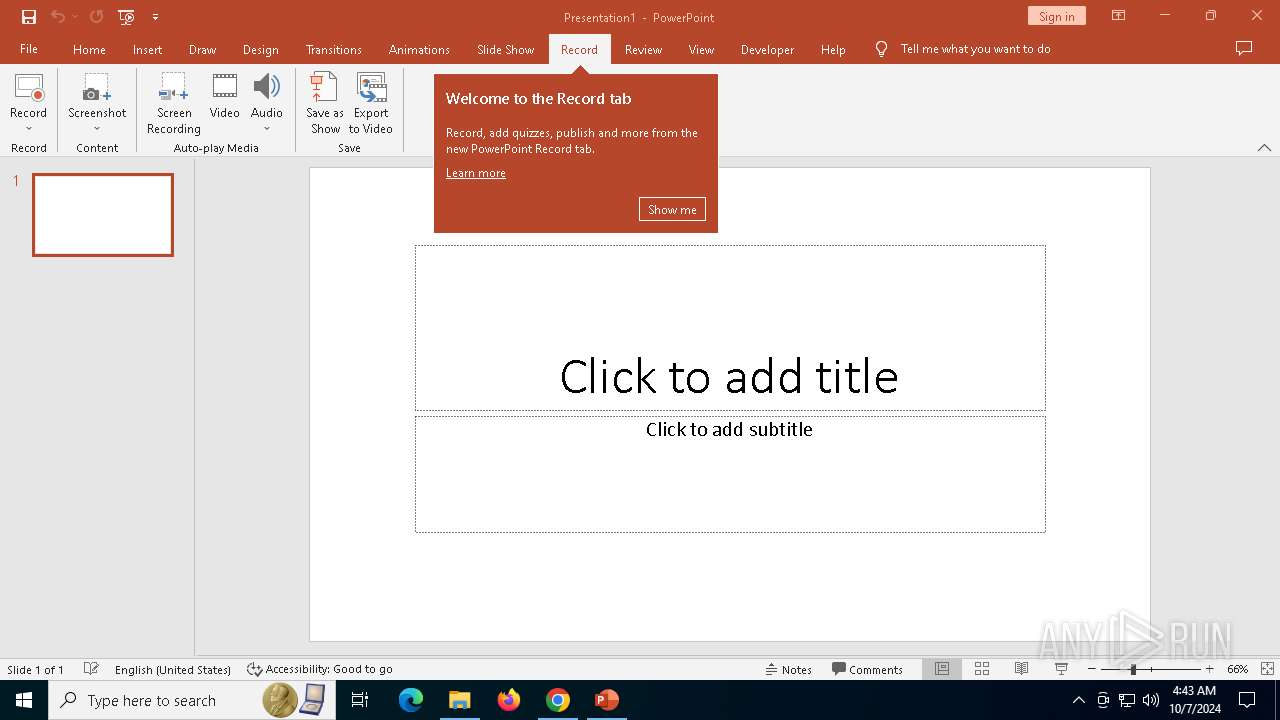Start slideshow from beginning via quick access icon
Image resolution: width=1280 pixels, height=720 pixels.
point(126,17)
